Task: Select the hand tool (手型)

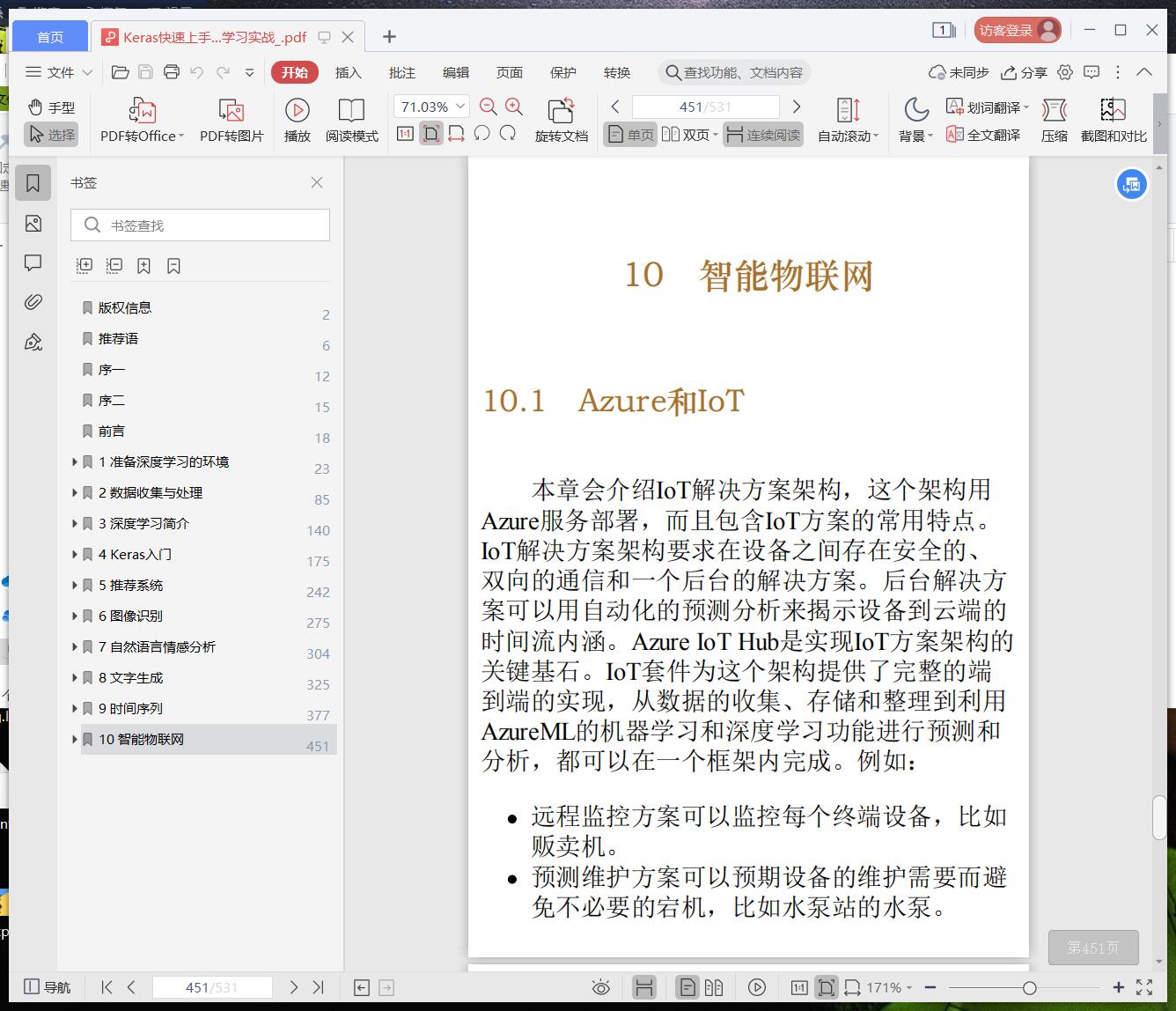Action: click(x=51, y=107)
